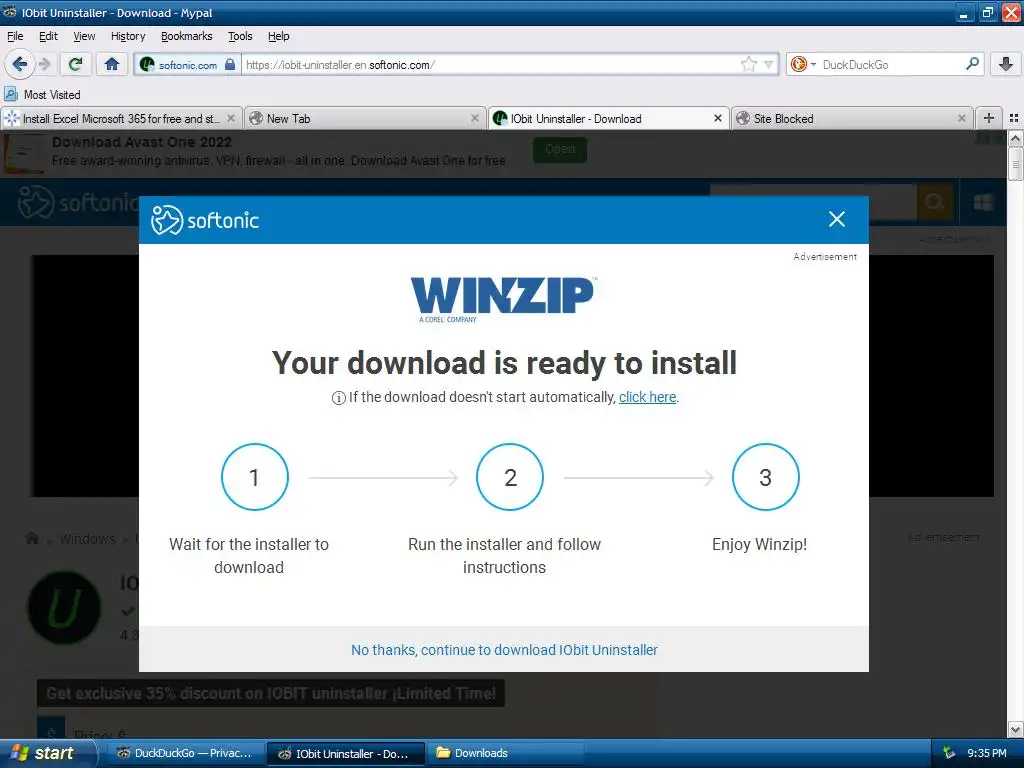The image size is (1024, 768).
Task: Click the search magnifier in the search box
Action: pyautogui.click(x=972, y=64)
